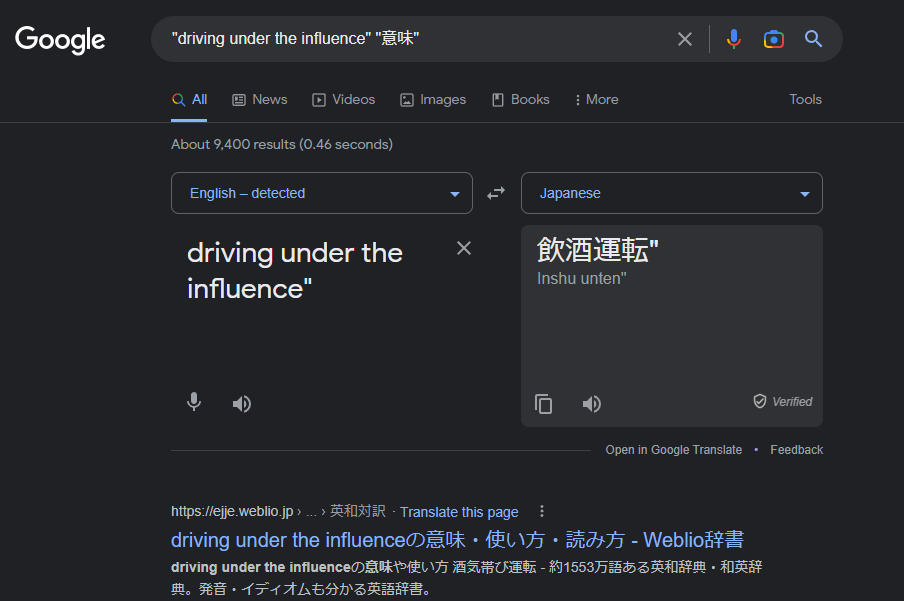904x601 pixels.
Task: Open the Tools options
Action: pos(805,99)
